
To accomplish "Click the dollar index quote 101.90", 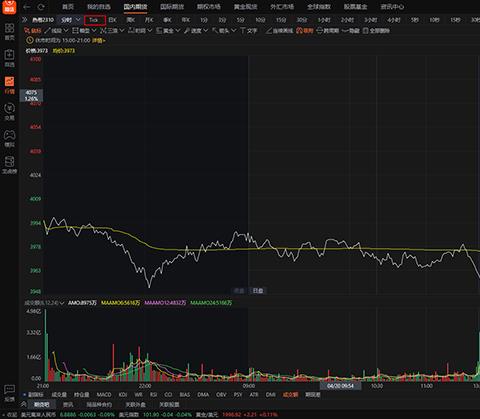I will 155,415.
